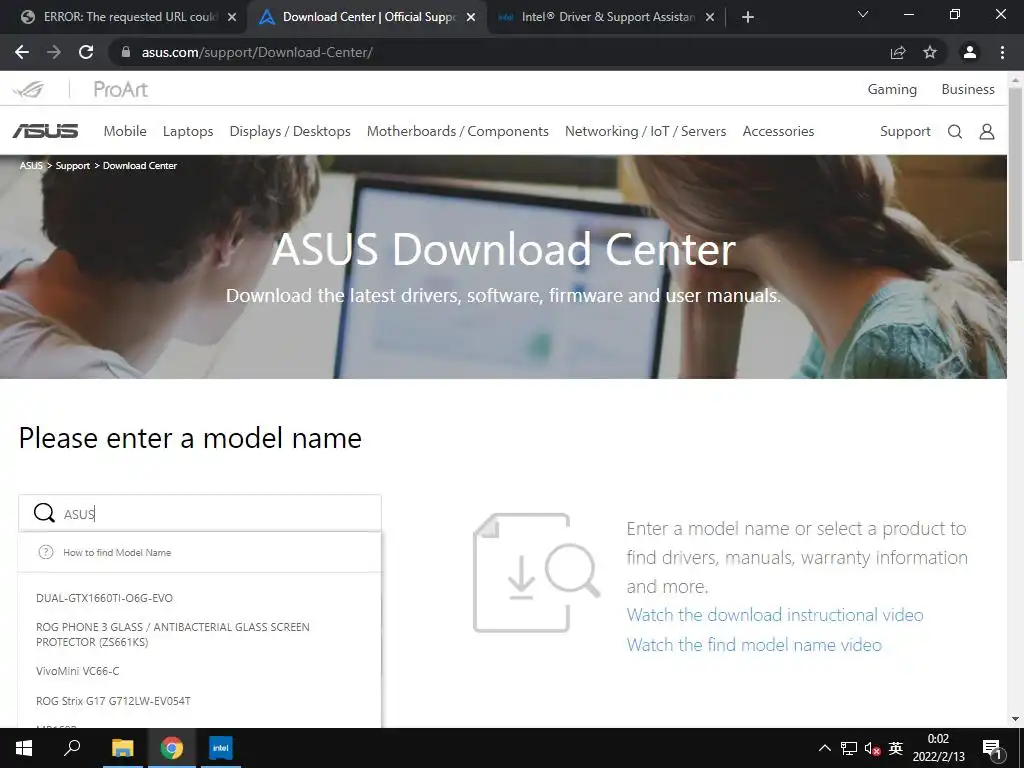Open the Windows Start menu

[24, 748]
